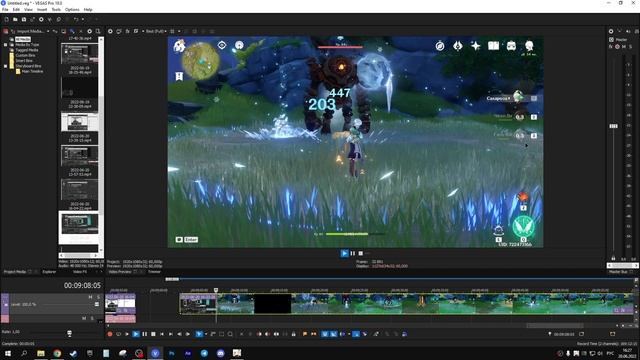The width and height of the screenshot is (640, 360).
Task: Go to start of the project
Action: tap(162, 334)
